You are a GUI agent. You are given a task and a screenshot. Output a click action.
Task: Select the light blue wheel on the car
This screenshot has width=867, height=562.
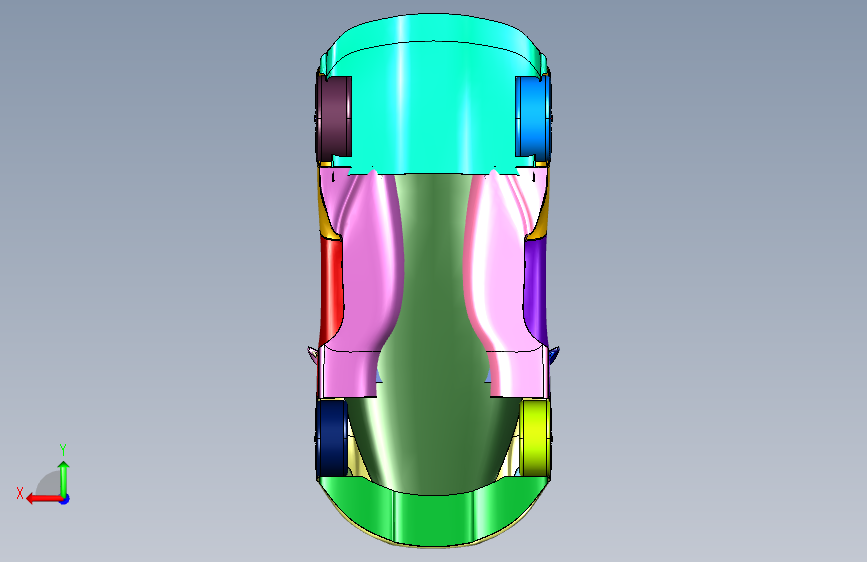click(x=533, y=117)
